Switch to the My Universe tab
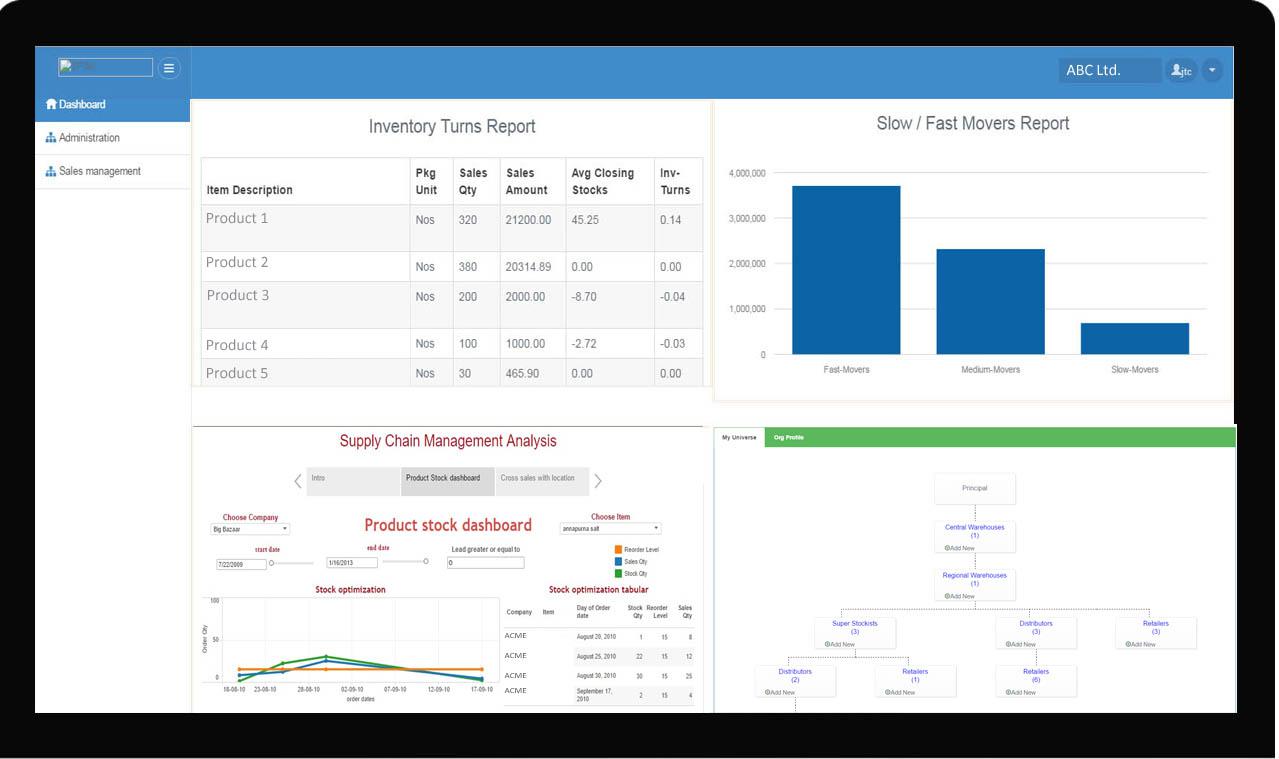Viewport: 1279px width, 759px height. tap(739, 437)
